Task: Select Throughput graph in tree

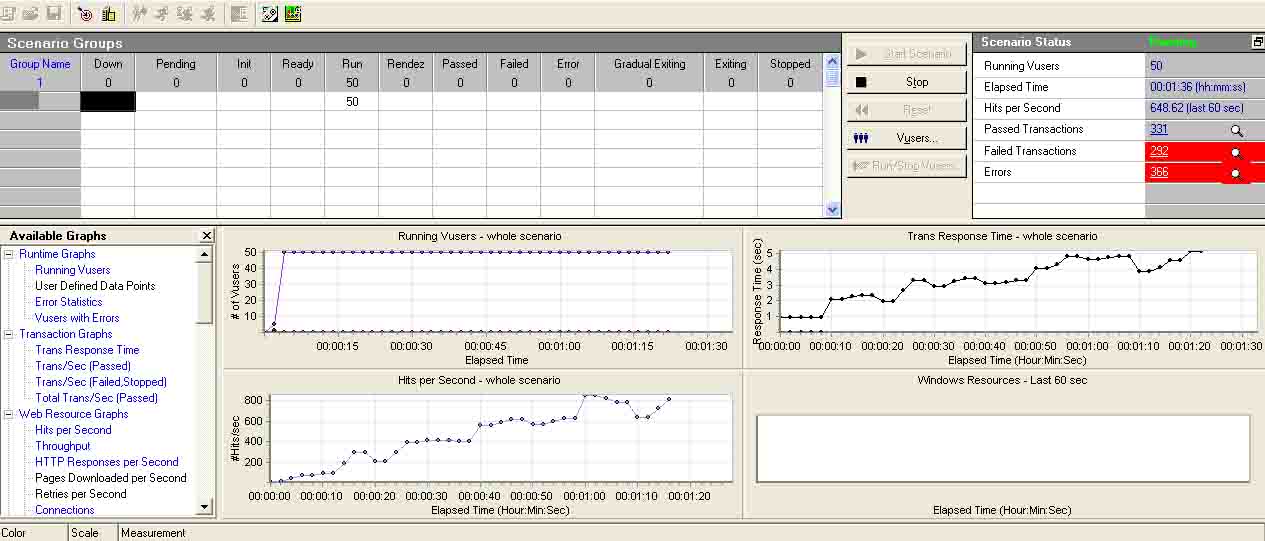Action: click(x=62, y=446)
